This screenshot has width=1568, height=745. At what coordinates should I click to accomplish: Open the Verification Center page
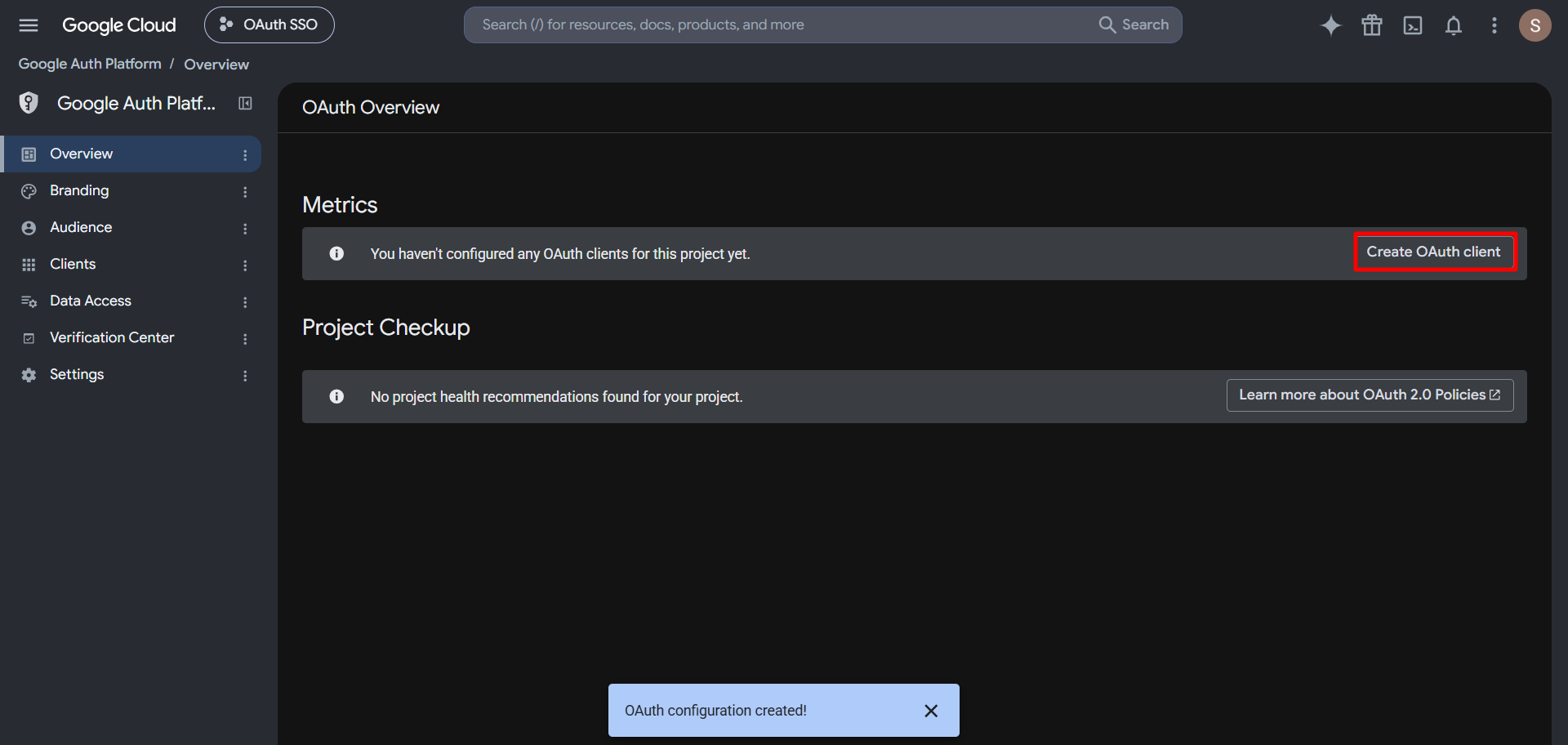coord(131,337)
